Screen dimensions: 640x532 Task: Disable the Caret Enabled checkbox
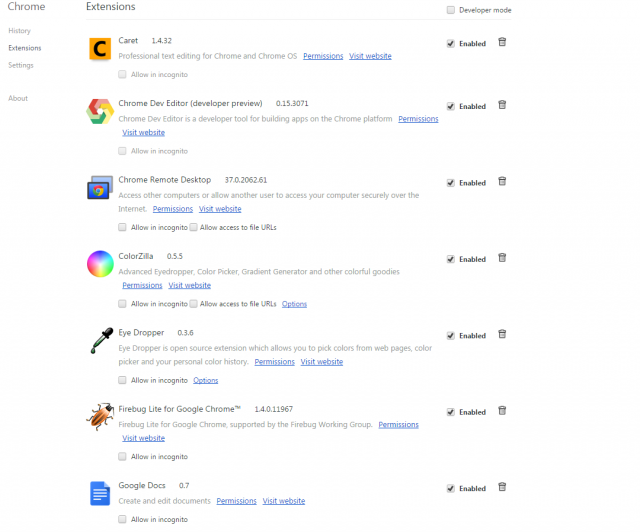pyautogui.click(x=451, y=43)
